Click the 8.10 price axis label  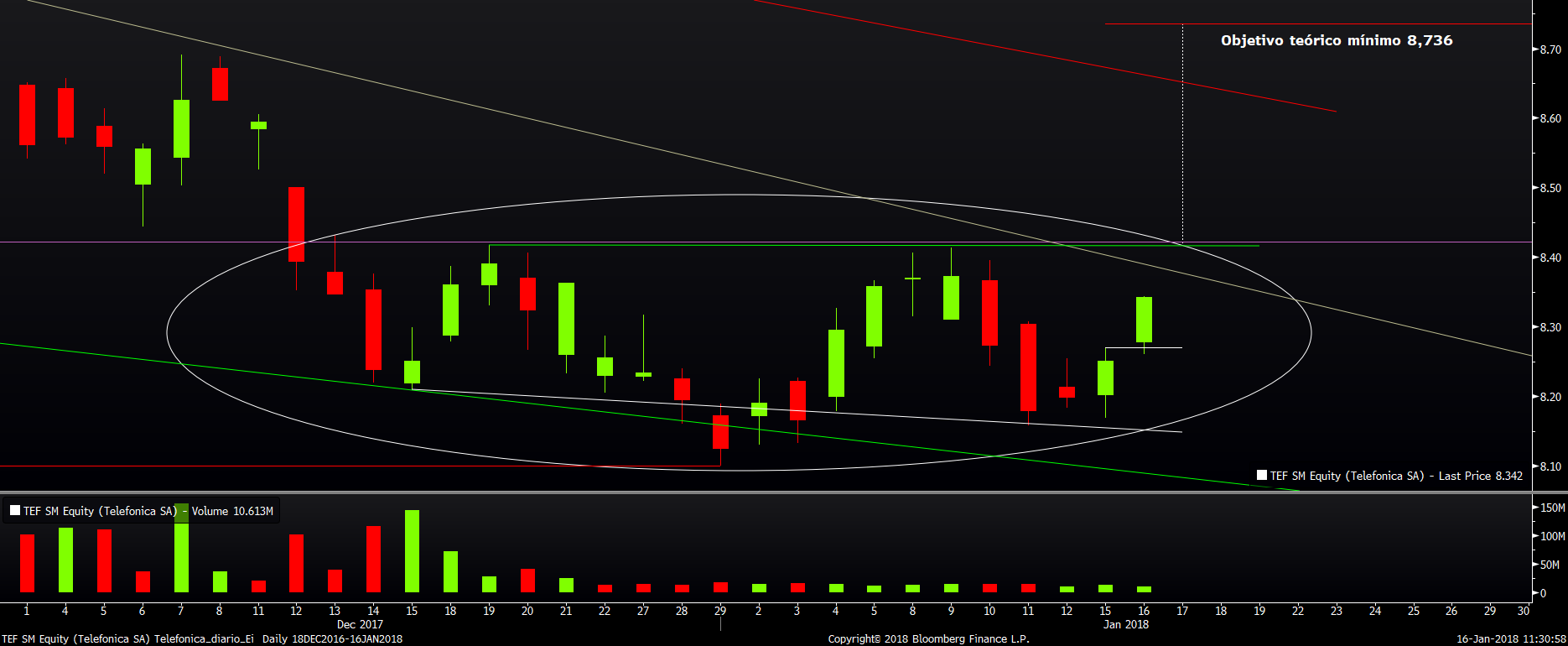[1550, 466]
